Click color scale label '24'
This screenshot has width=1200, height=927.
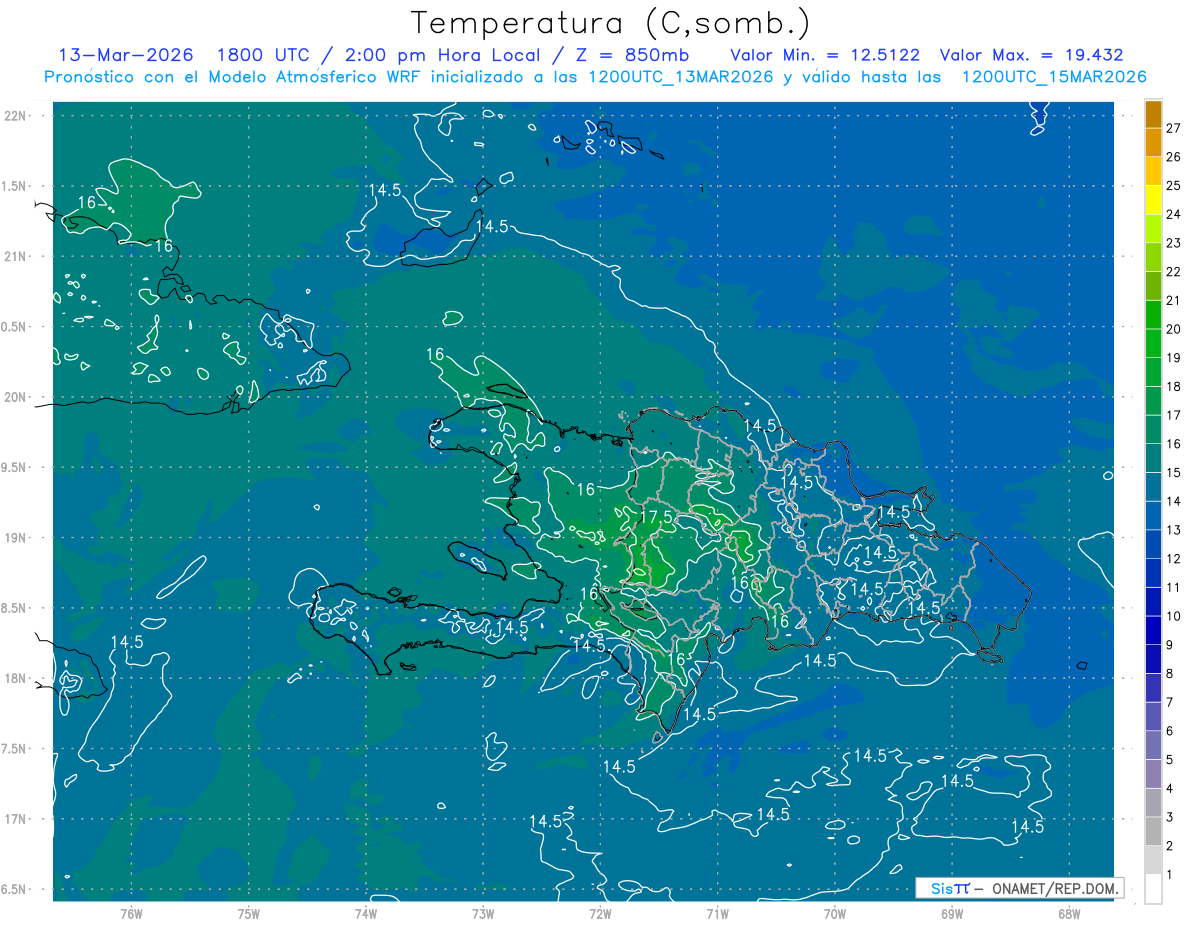[1174, 214]
